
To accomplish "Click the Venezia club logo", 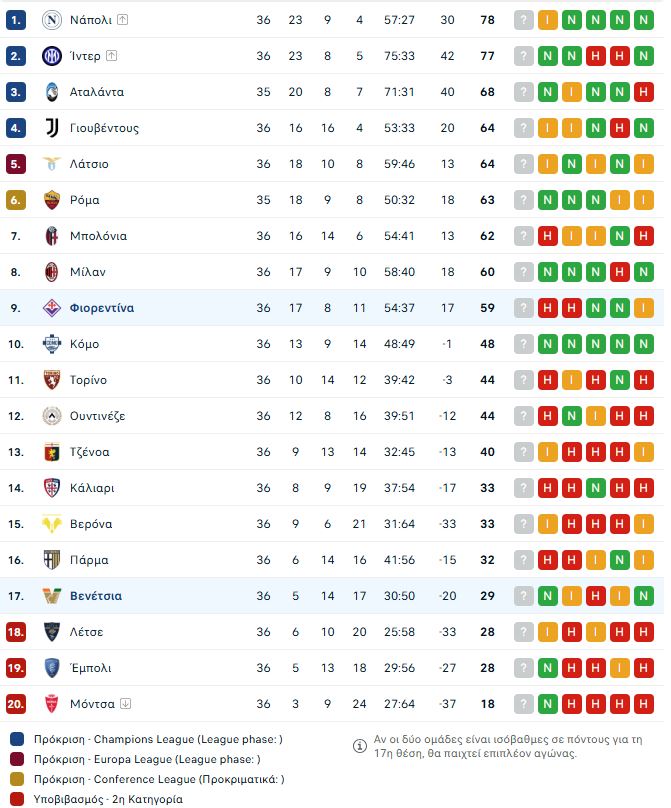I will point(52,596).
